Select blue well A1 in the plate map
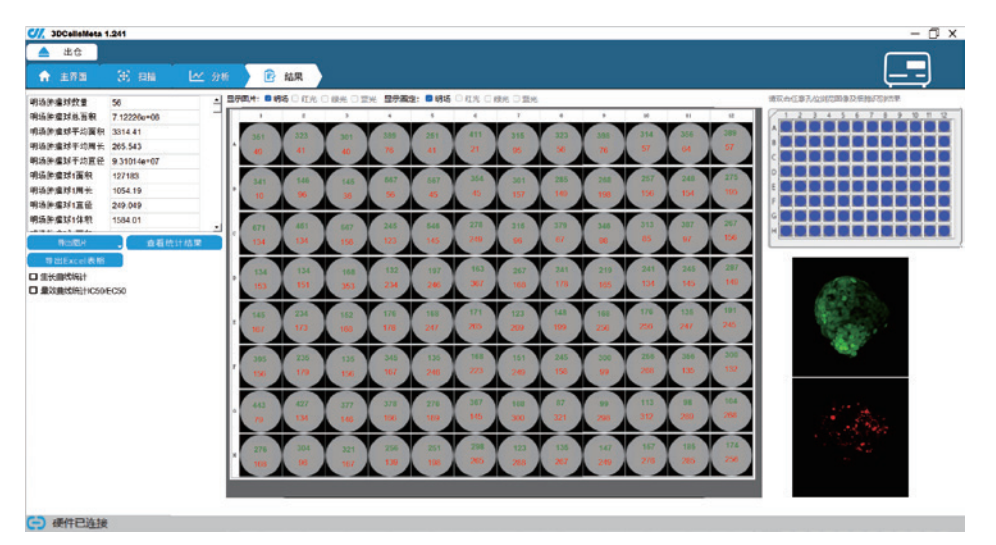This screenshot has width=996, height=545. click(786, 128)
